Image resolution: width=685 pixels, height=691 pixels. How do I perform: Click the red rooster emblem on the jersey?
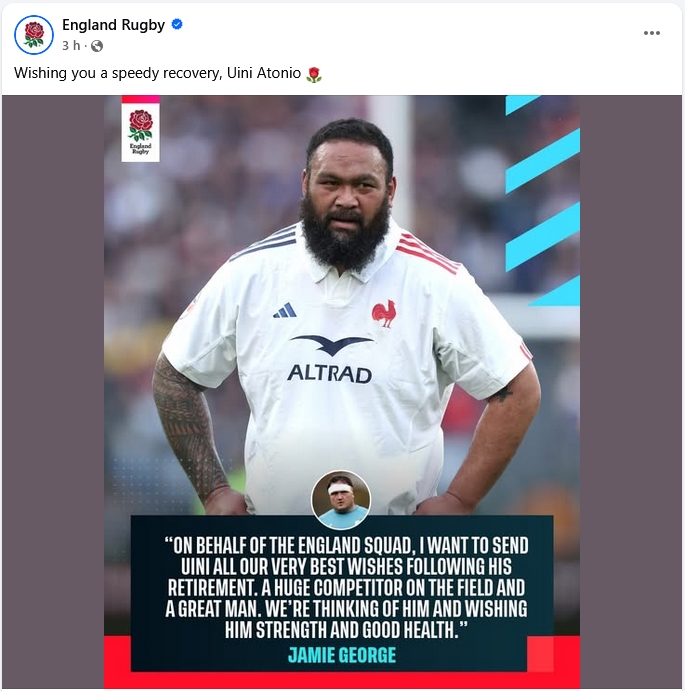384,313
